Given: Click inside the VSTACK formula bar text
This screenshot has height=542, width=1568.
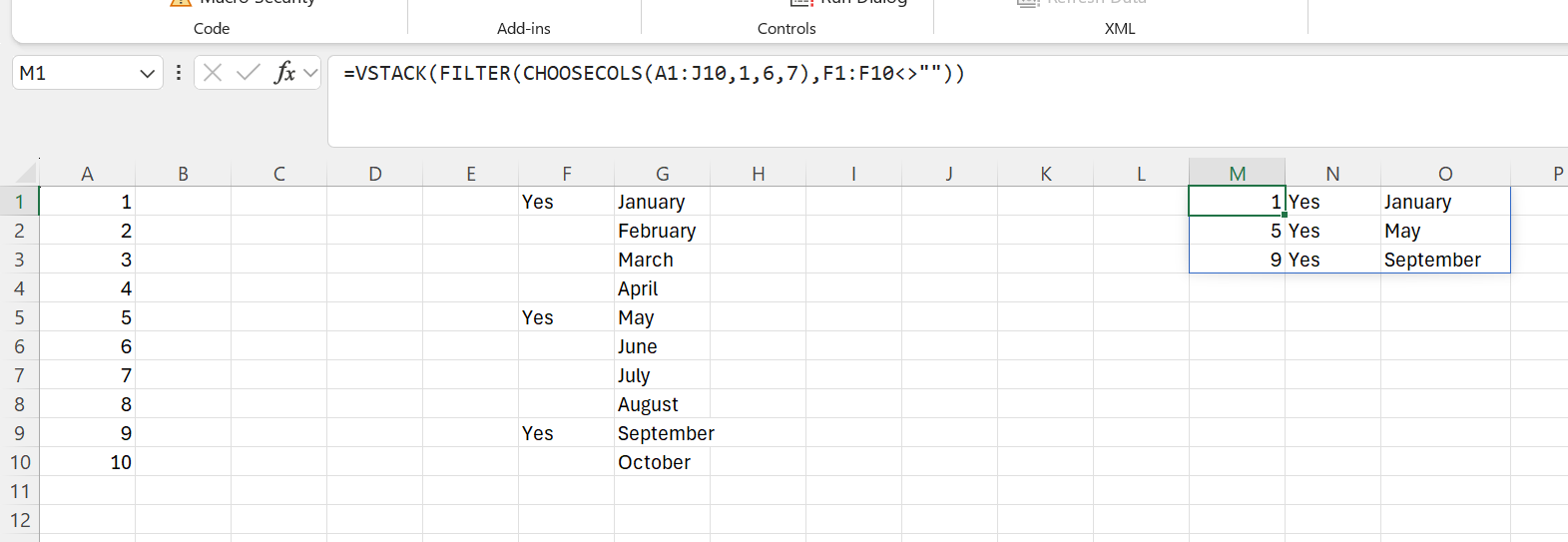Looking at the screenshot, I should (x=654, y=74).
